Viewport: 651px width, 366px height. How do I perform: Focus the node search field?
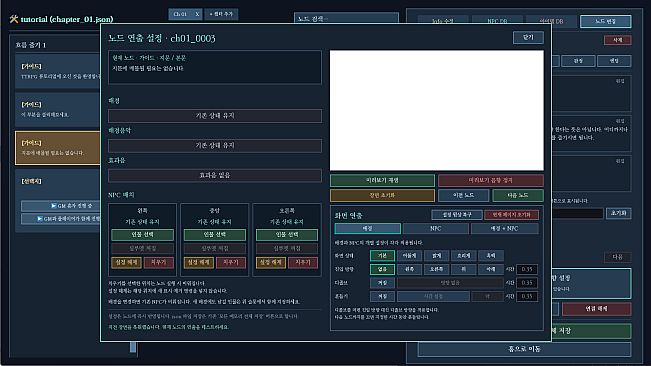[346, 18]
